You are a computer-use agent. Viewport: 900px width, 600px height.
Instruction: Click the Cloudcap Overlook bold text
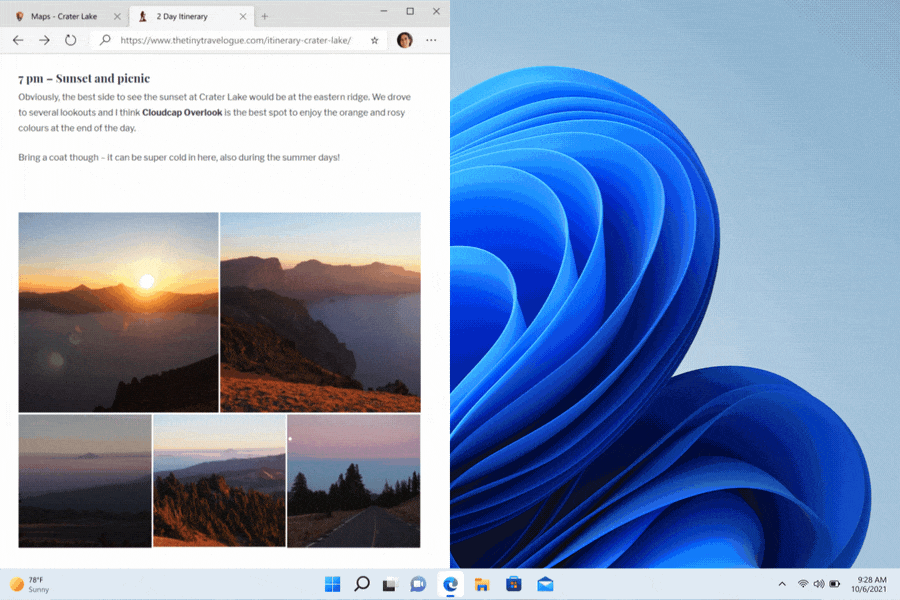(x=182, y=113)
